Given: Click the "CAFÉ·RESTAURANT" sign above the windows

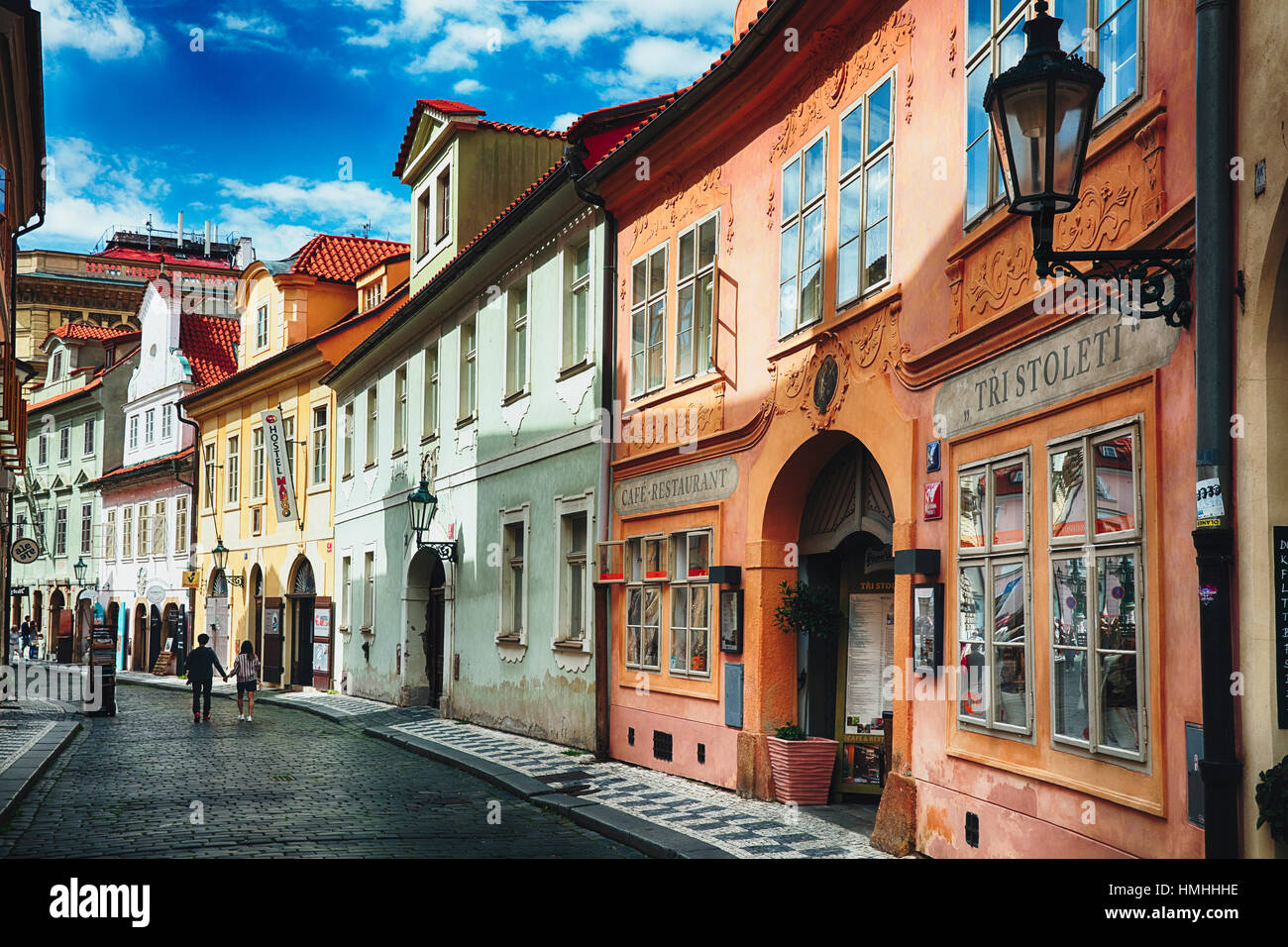Looking at the screenshot, I should pyautogui.click(x=675, y=485).
